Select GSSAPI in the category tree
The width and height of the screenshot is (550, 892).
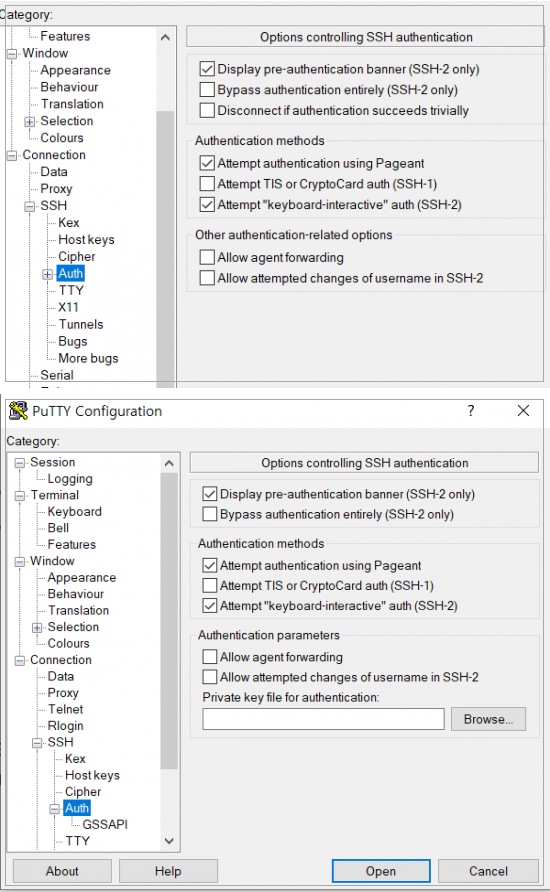[x=105, y=824]
